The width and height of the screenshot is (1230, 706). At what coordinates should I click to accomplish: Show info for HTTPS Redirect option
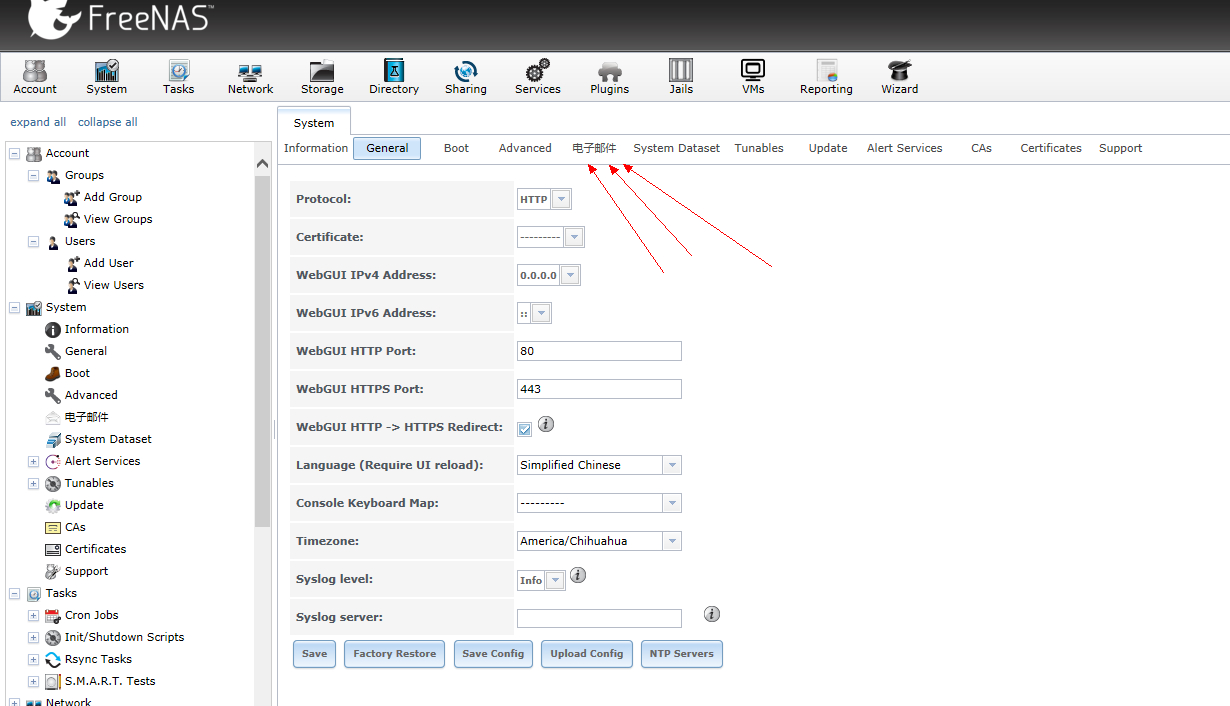click(546, 424)
